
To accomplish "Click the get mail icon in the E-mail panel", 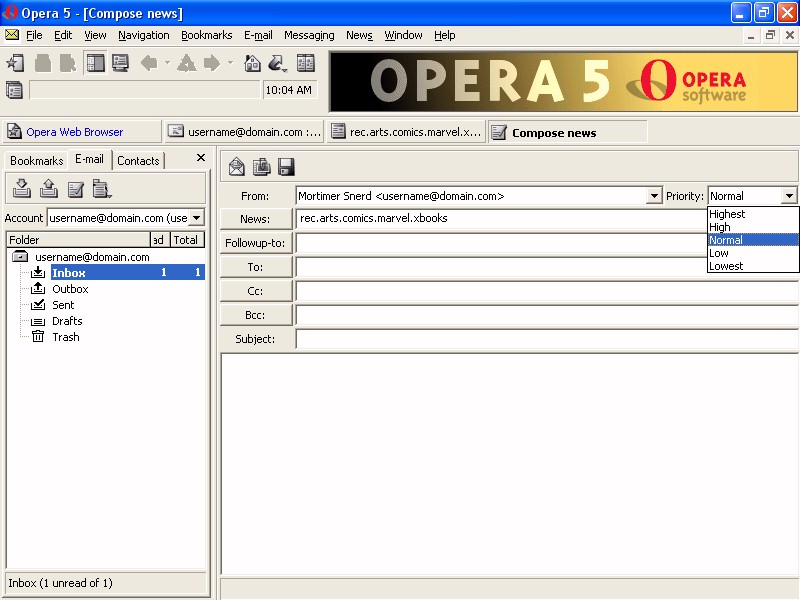I will [x=21, y=188].
